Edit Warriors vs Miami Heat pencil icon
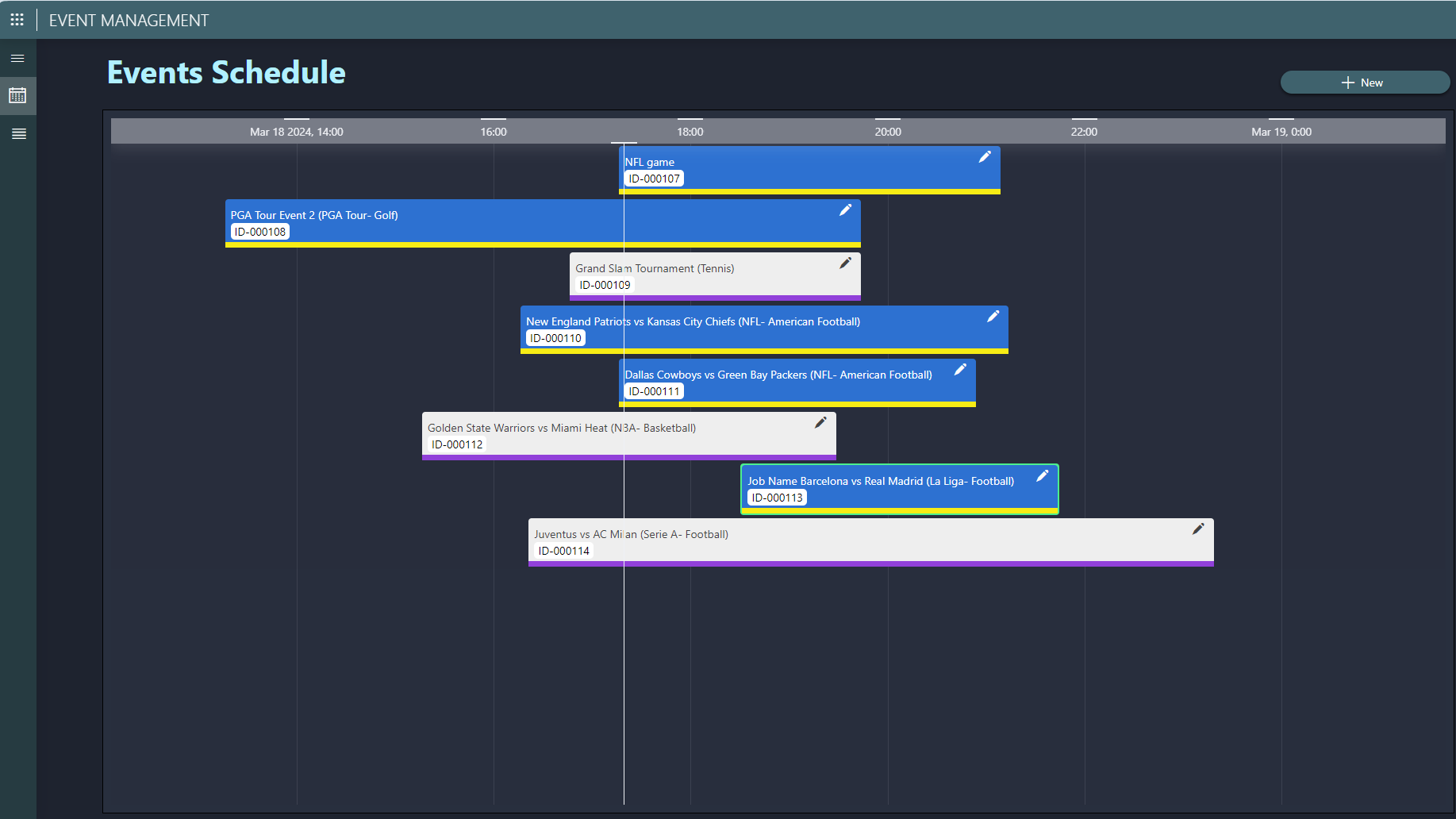 [x=820, y=423]
